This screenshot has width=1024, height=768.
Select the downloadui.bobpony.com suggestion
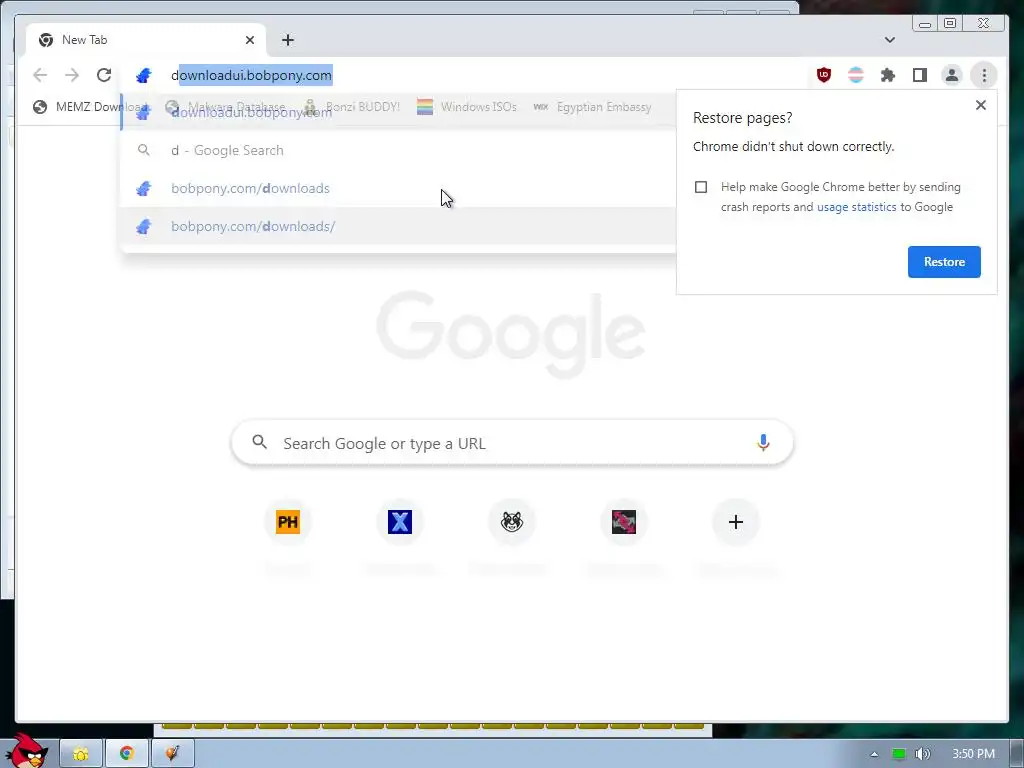398,112
